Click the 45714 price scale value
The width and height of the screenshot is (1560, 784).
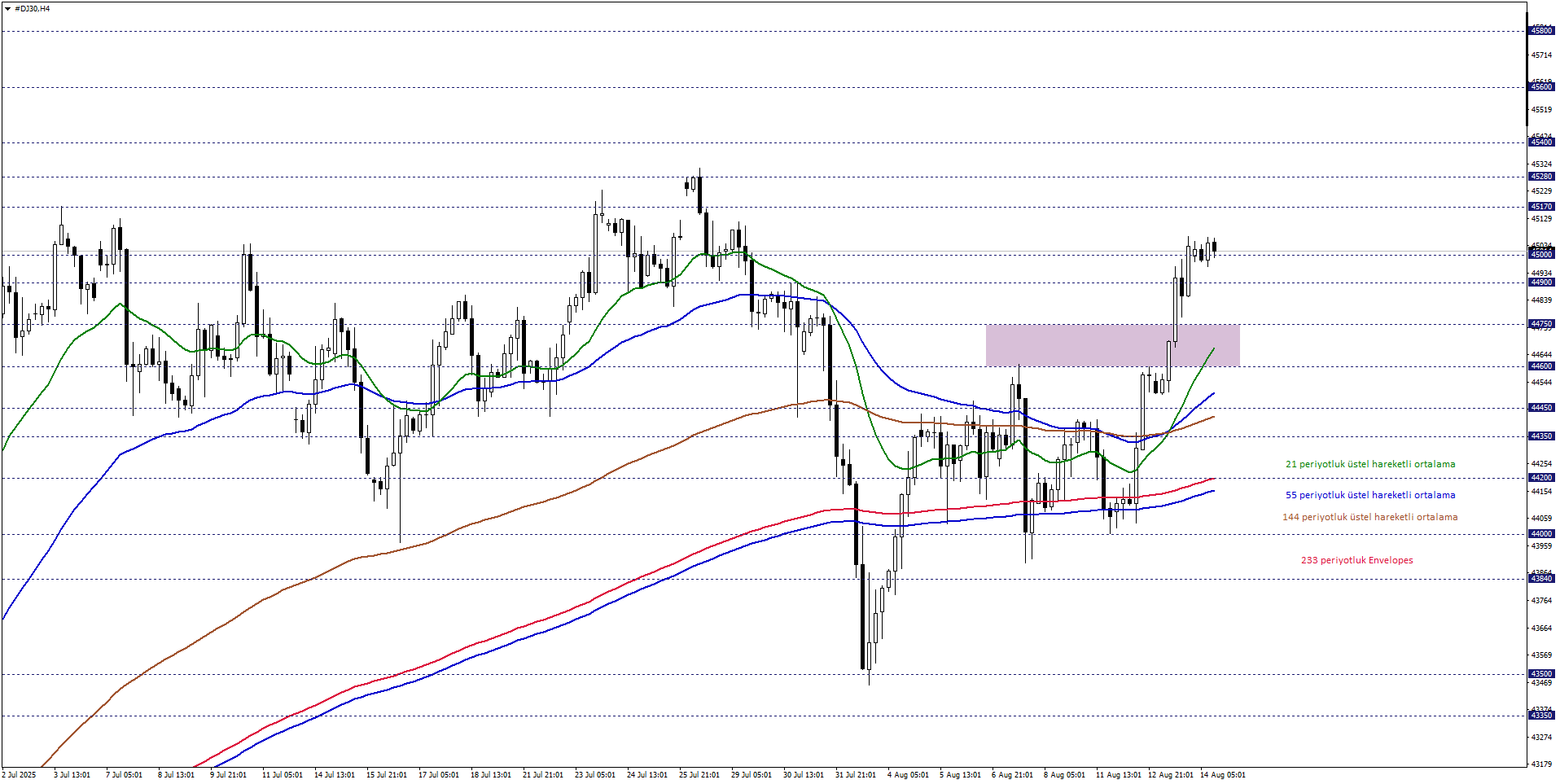click(1541, 55)
